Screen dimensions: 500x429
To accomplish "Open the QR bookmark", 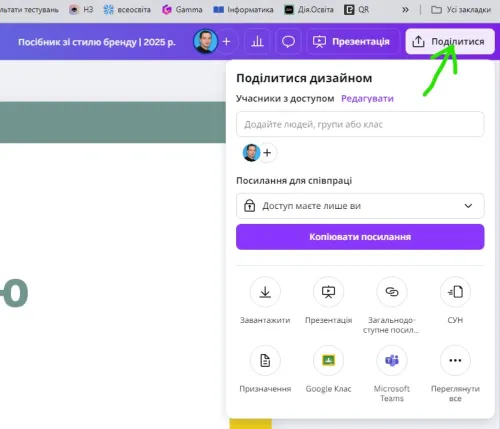I will (357, 10).
